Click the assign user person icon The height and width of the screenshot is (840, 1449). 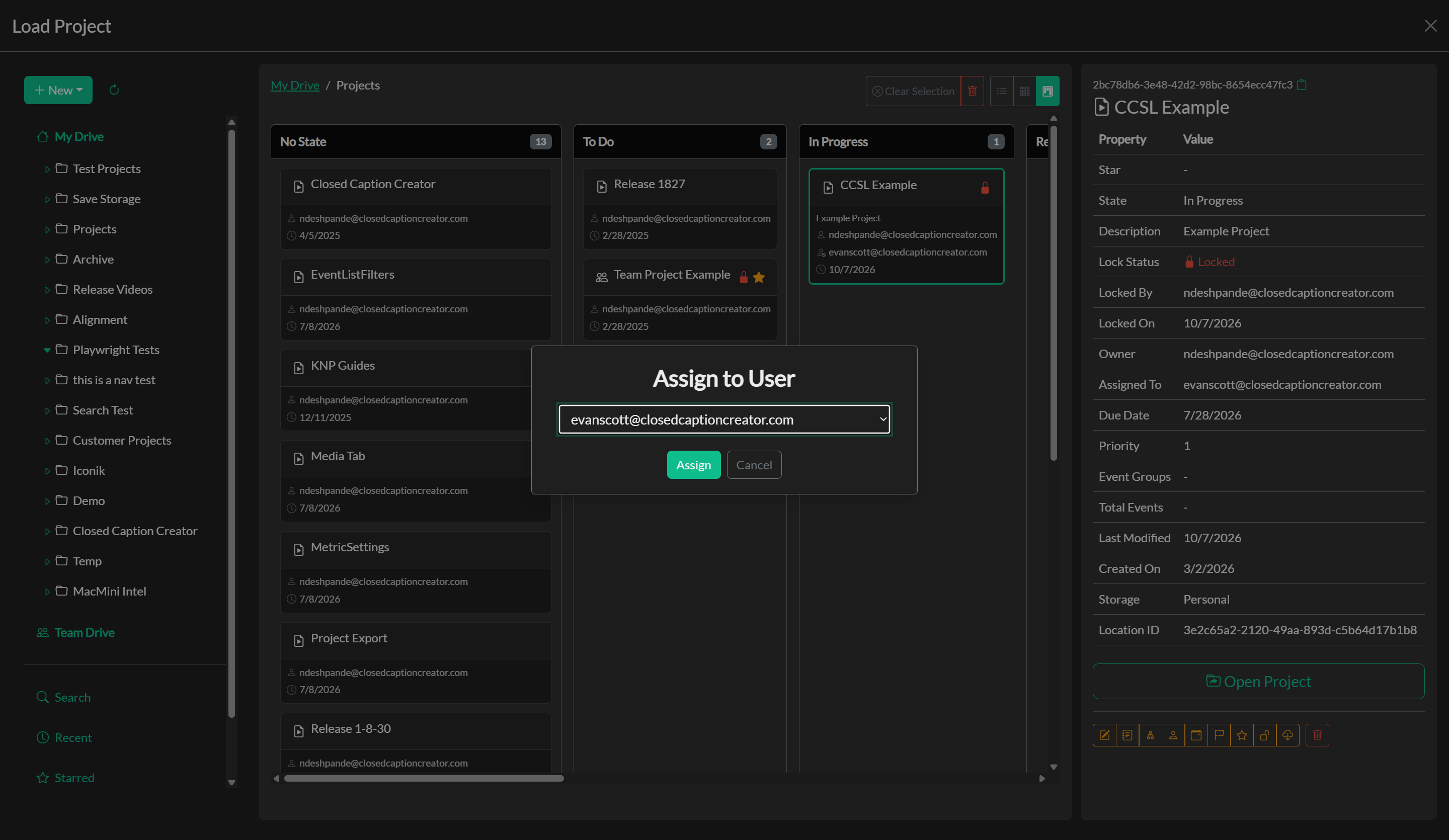pos(1173,735)
